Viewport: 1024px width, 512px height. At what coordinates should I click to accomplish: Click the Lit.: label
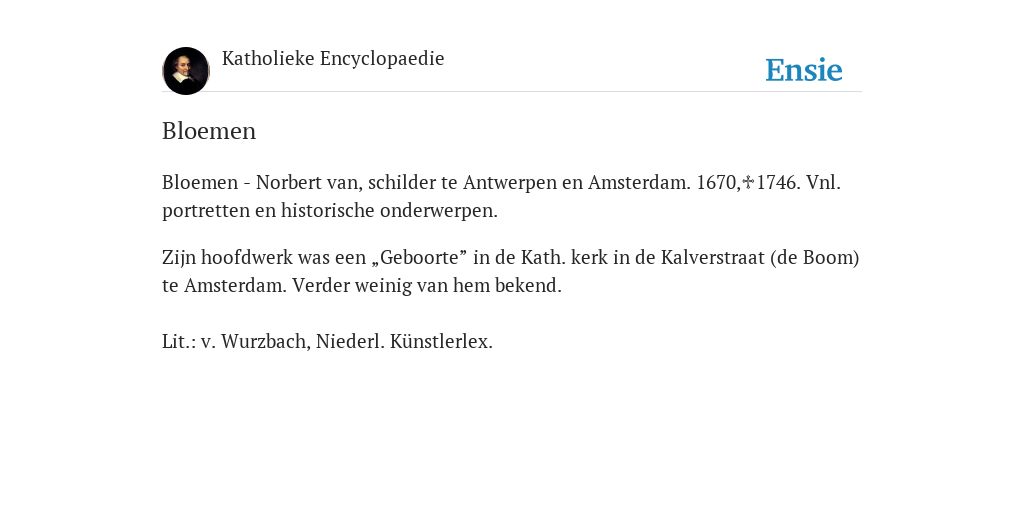(x=179, y=342)
